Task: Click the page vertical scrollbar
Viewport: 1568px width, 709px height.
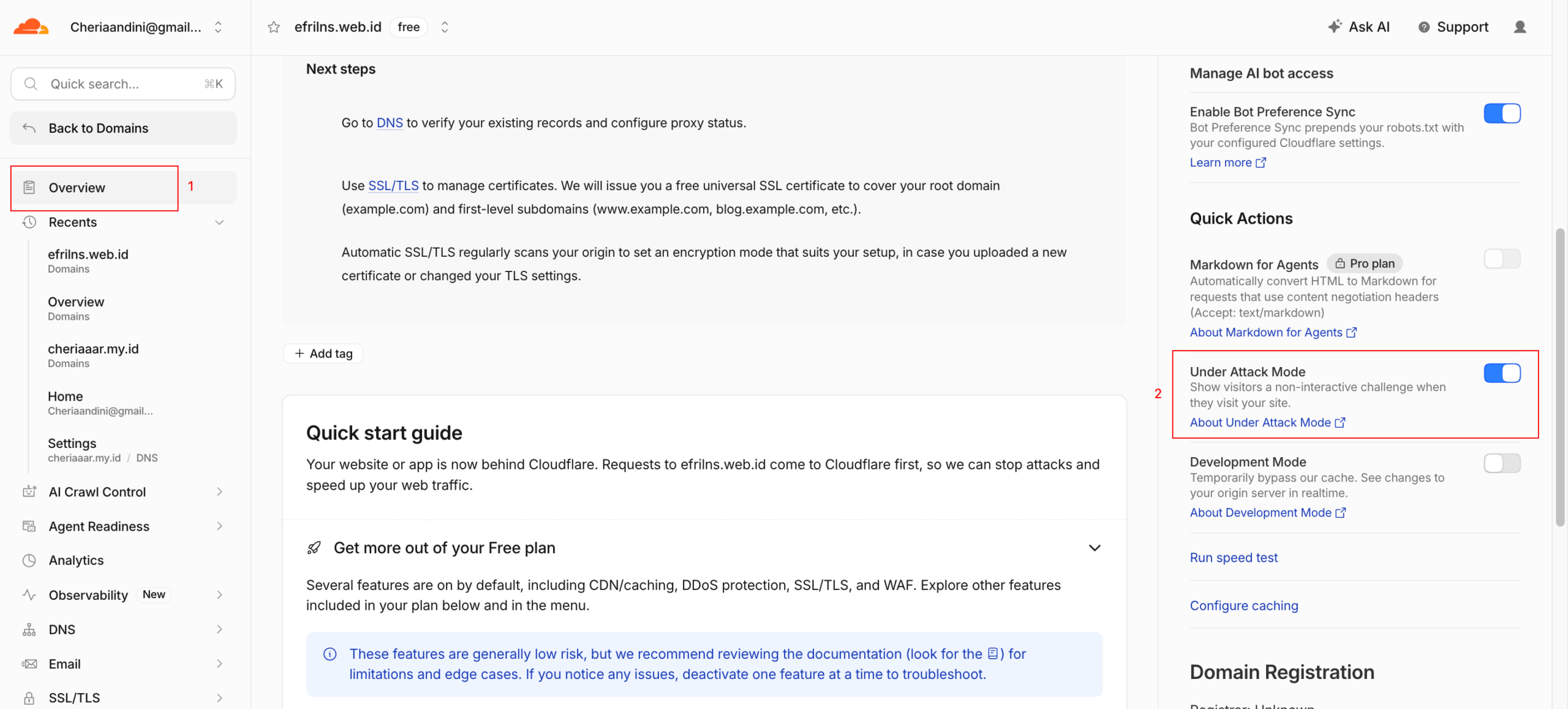Action: point(1559,377)
